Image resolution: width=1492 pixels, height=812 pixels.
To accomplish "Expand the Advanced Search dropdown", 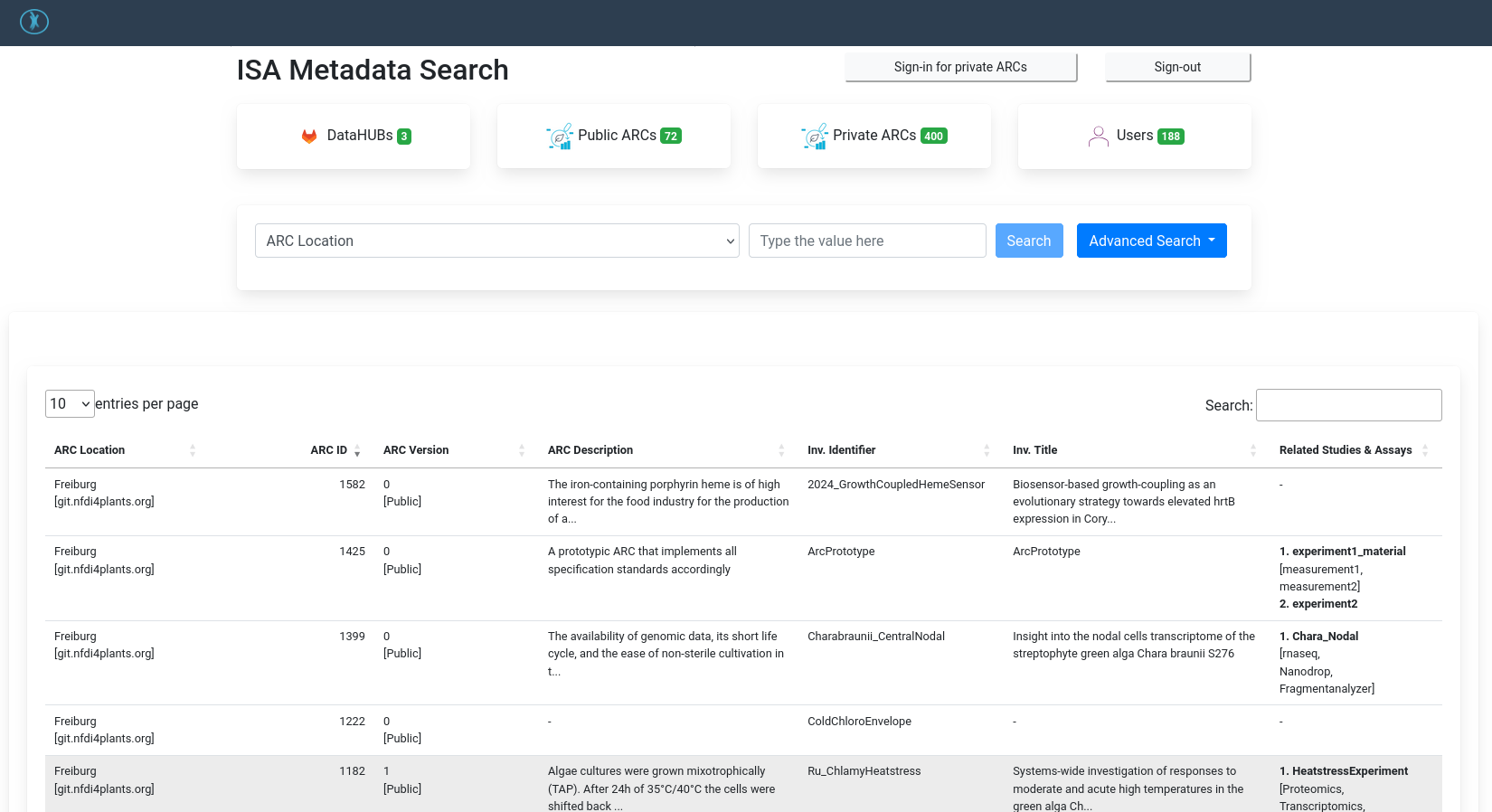I will [1152, 241].
